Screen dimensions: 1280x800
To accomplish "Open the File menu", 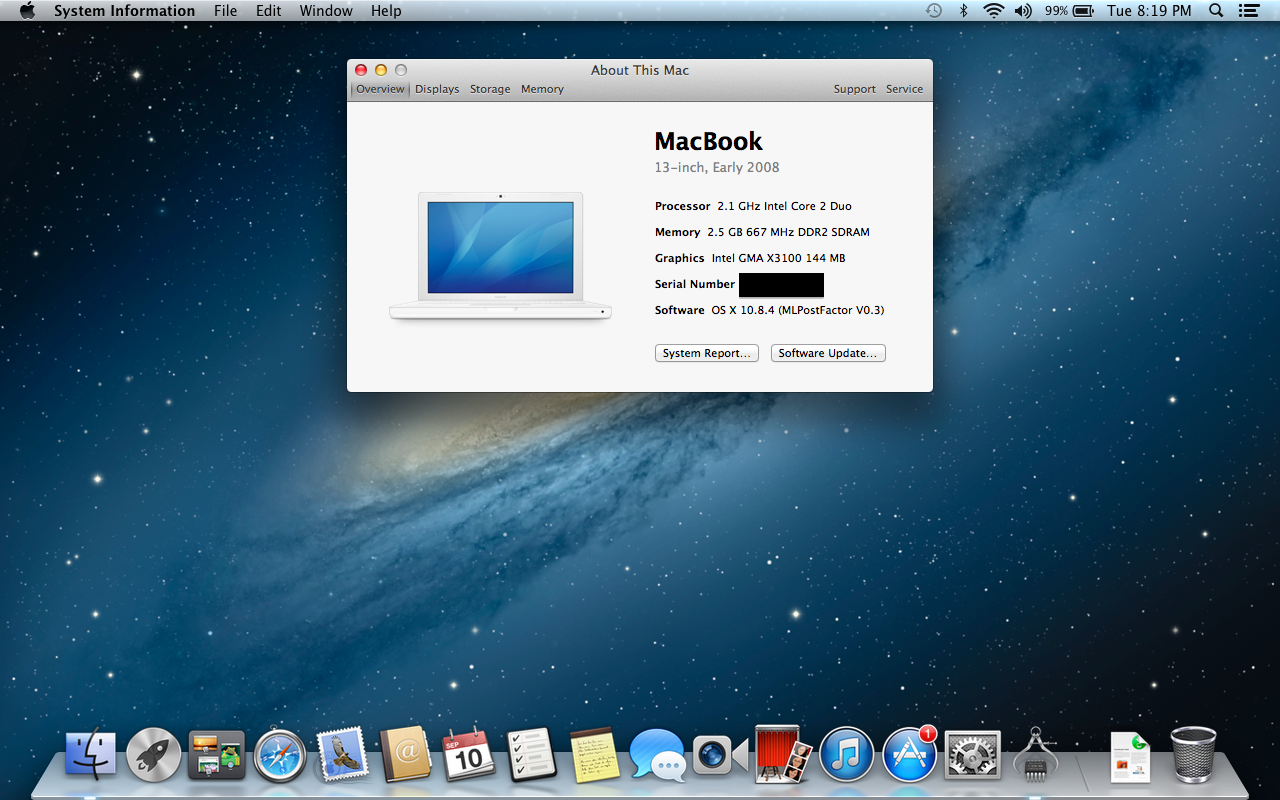I will (226, 11).
